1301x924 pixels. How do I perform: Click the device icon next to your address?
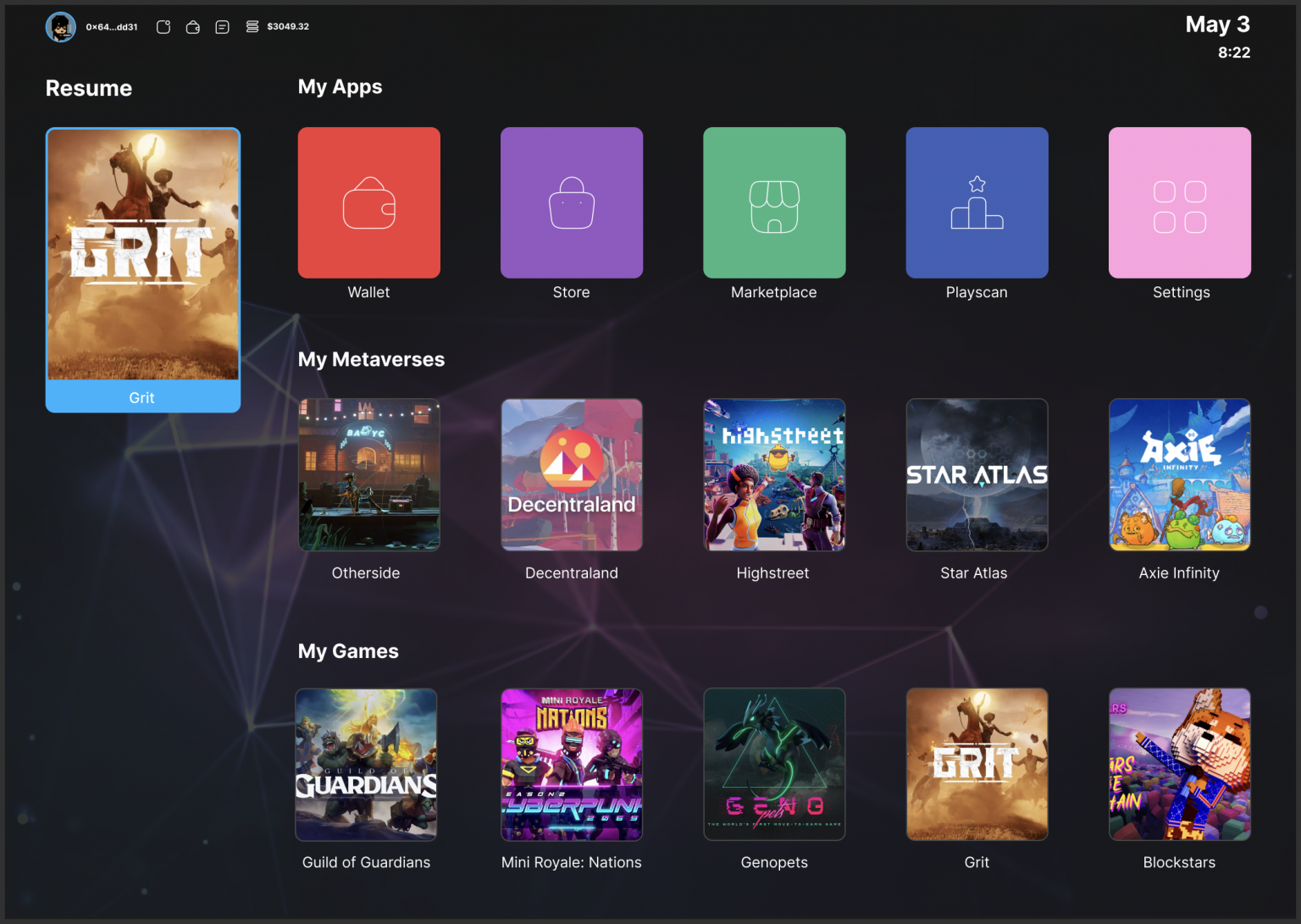[x=163, y=26]
